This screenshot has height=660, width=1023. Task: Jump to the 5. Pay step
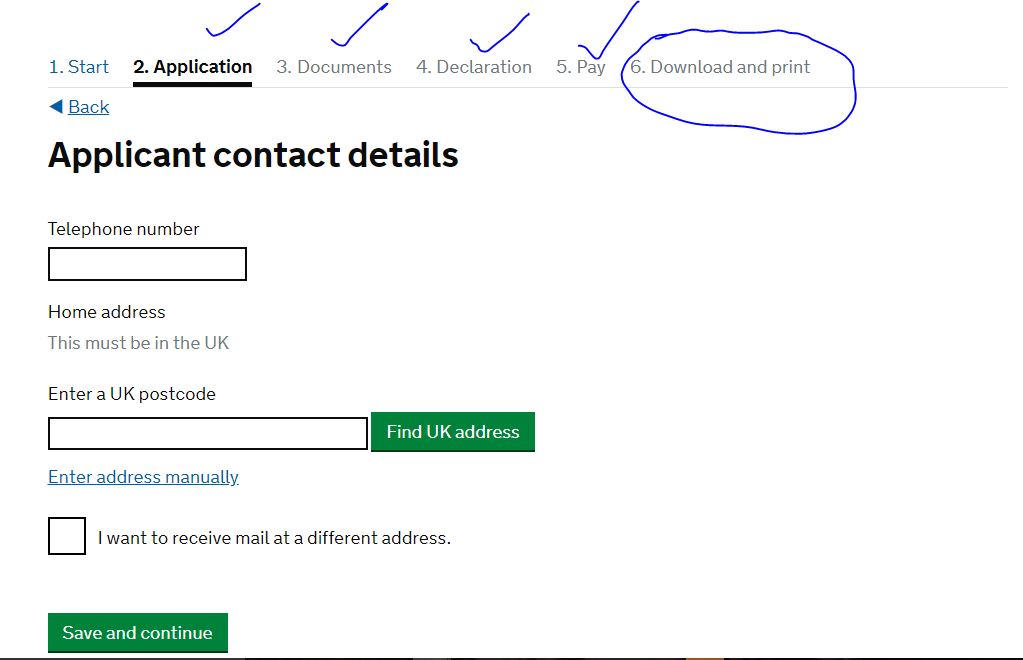(x=581, y=67)
